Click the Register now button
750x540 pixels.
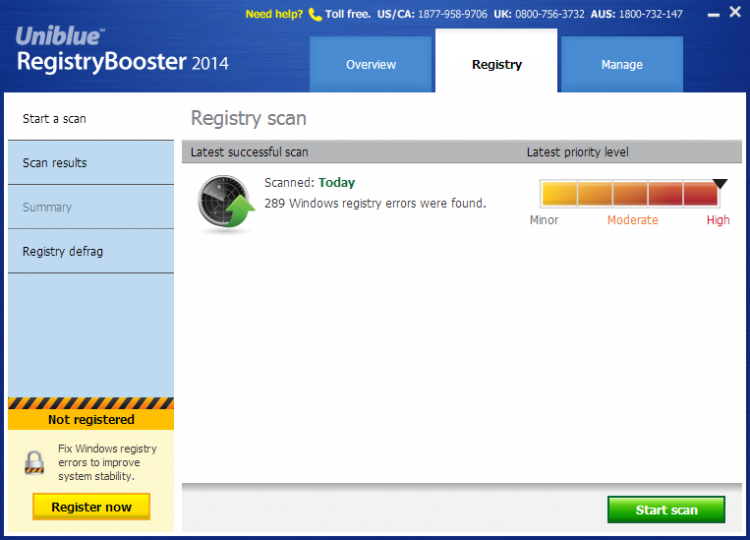click(91, 507)
